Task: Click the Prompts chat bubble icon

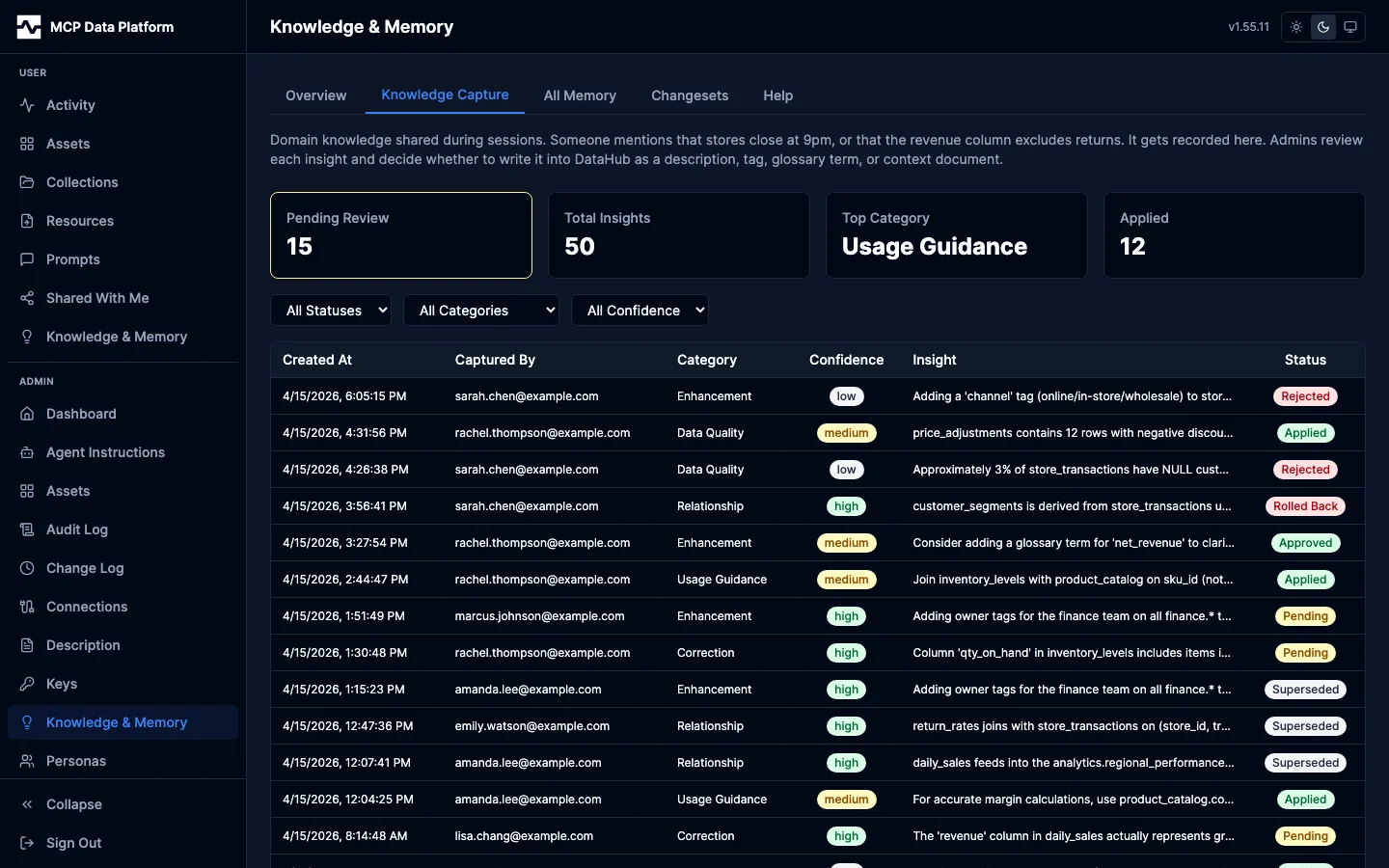Action: (x=27, y=259)
